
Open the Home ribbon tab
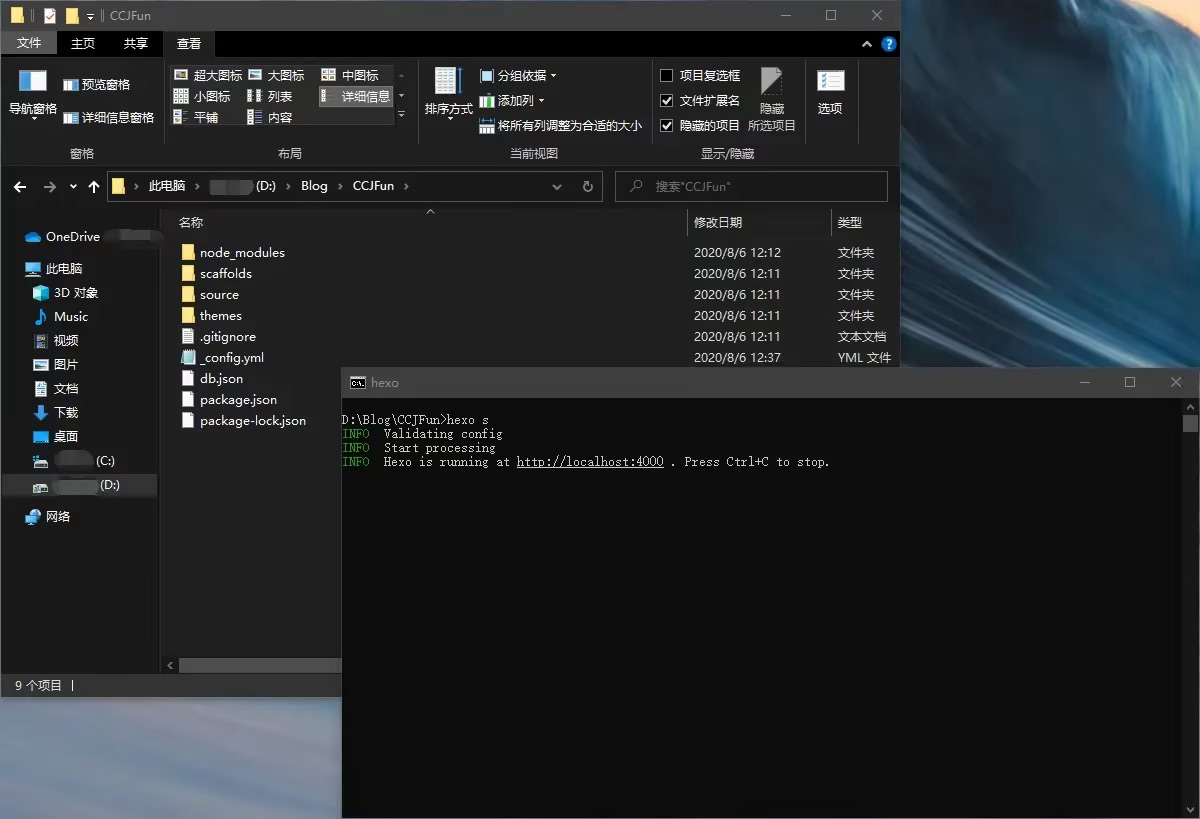pos(83,43)
